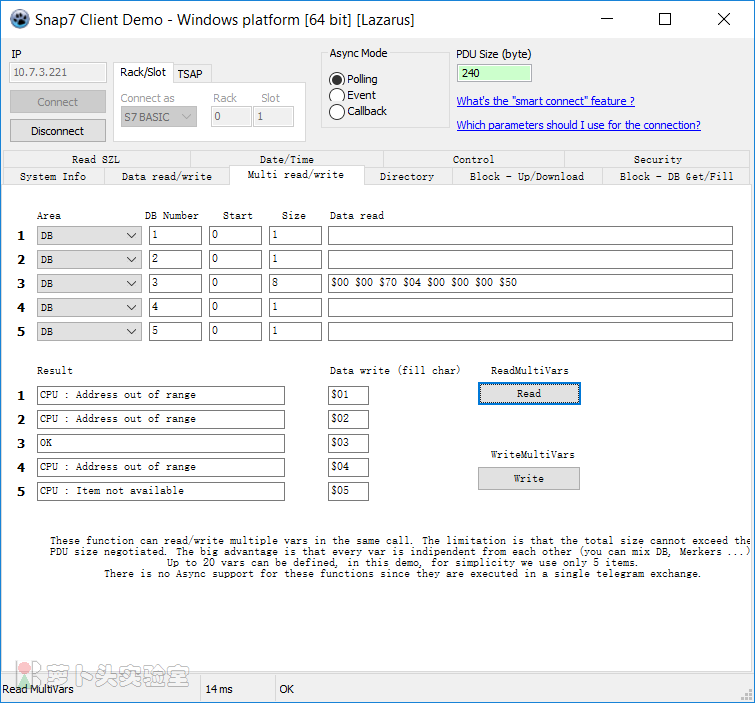Image resolution: width=755 pixels, height=703 pixels.
Task: Click the Data write field $05
Action: coord(349,492)
